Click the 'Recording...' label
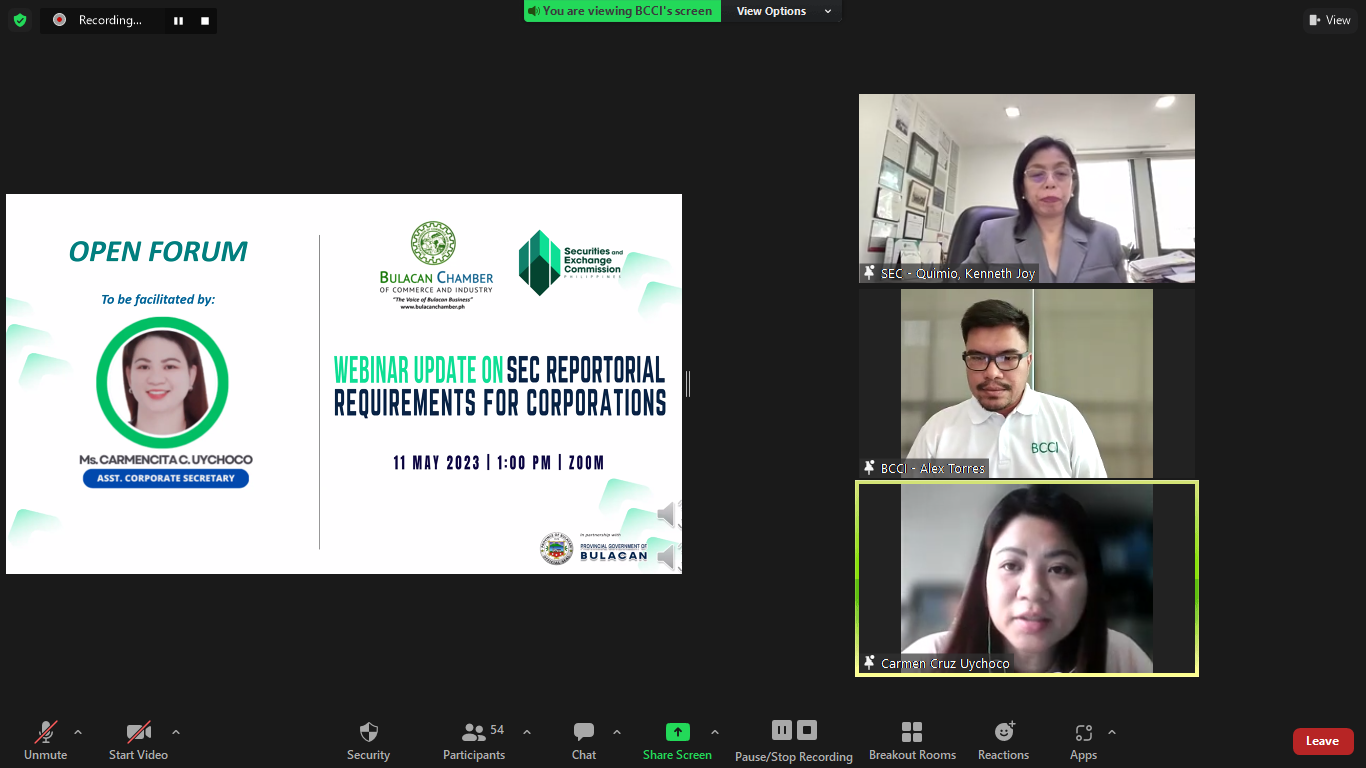Screen dimensions: 1366x768 click(x=110, y=20)
